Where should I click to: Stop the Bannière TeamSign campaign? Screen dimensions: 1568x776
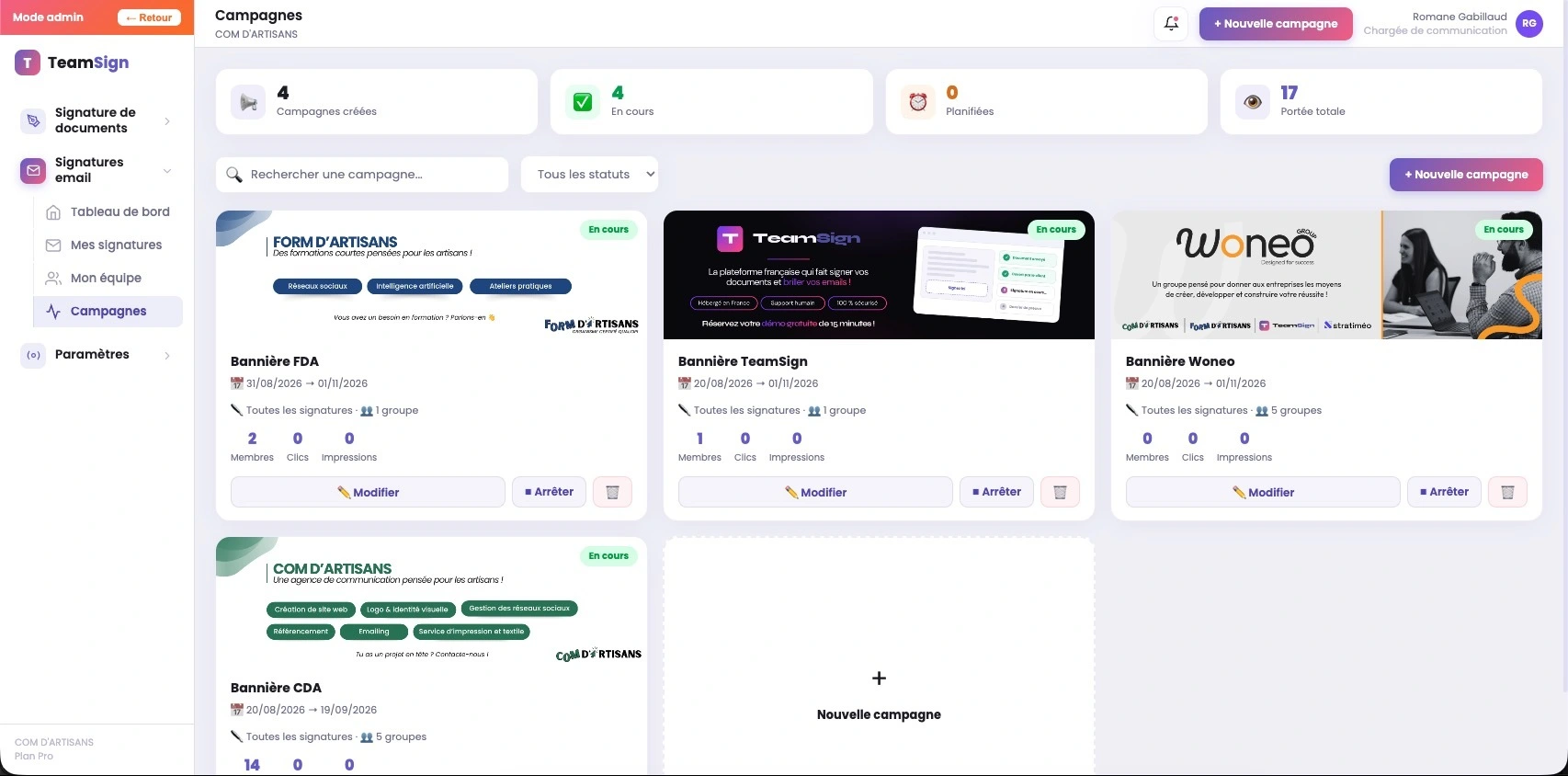(996, 492)
